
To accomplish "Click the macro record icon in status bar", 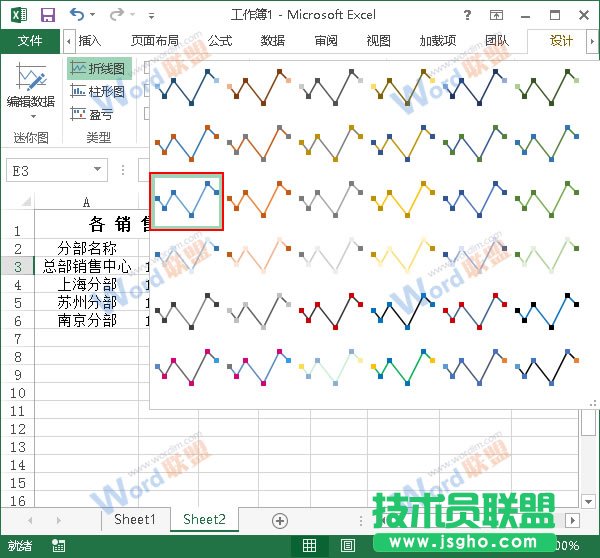I will point(59,546).
